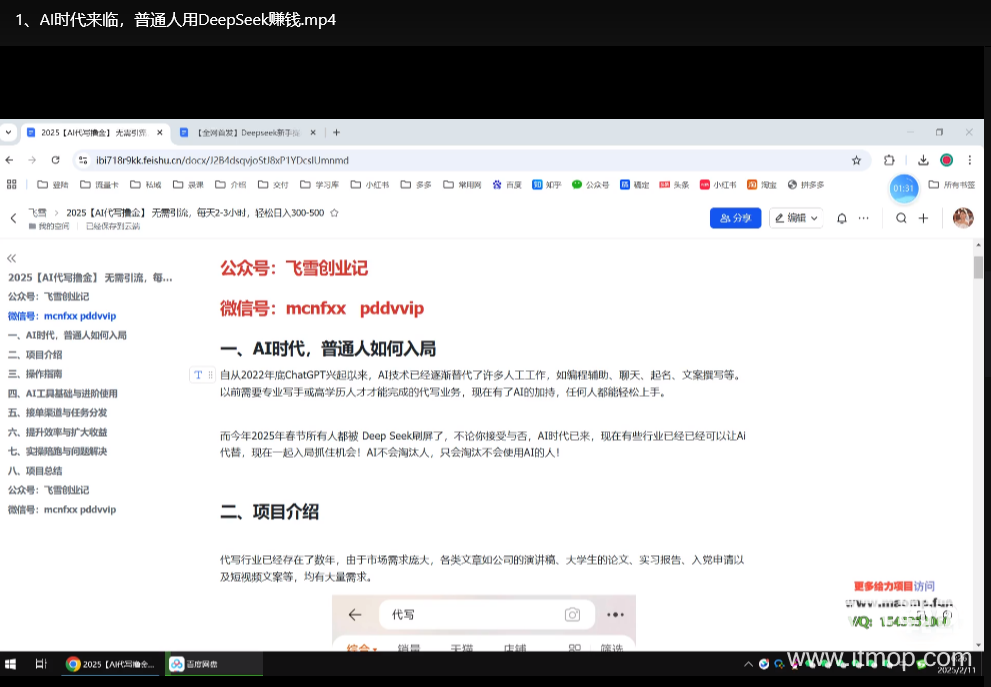Open the 百度 bookmark
The height and width of the screenshot is (687, 991).
507,185
